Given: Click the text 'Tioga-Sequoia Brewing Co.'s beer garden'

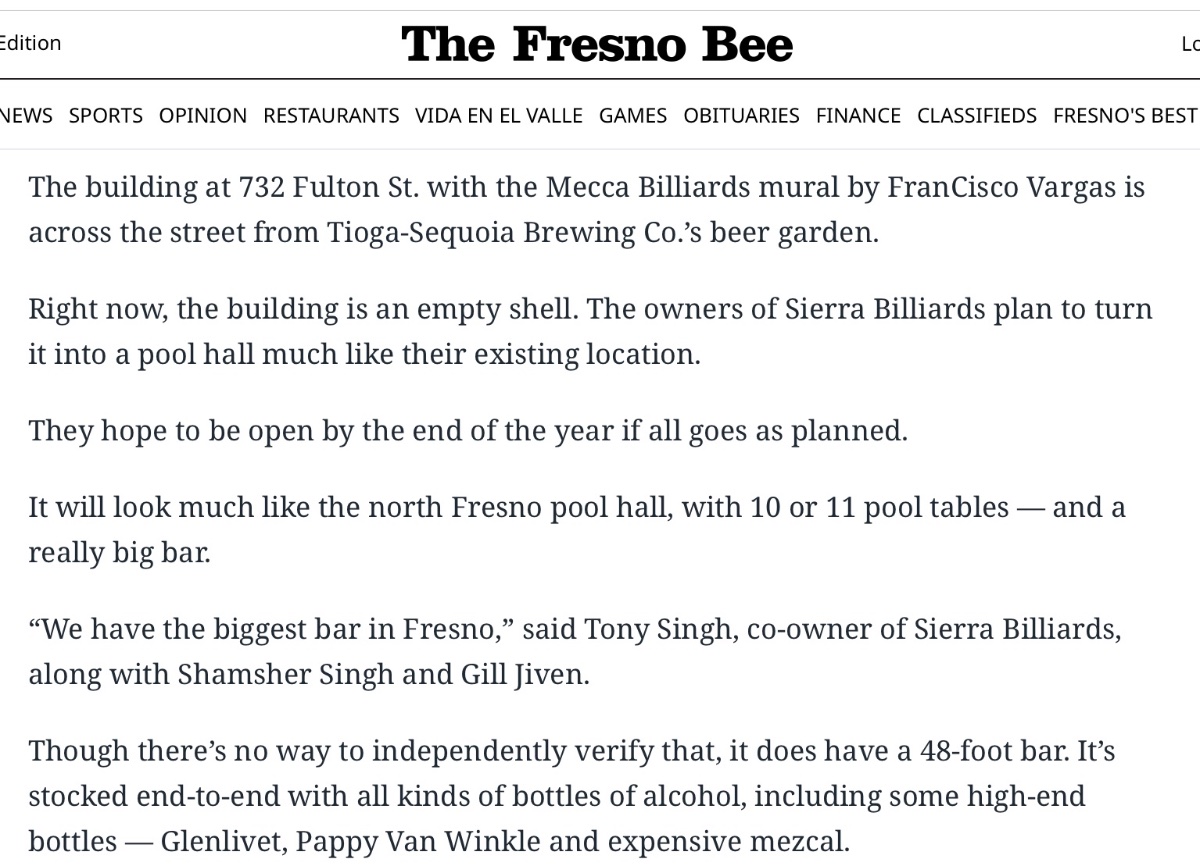Looking at the screenshot, I should tap(602, 232).
